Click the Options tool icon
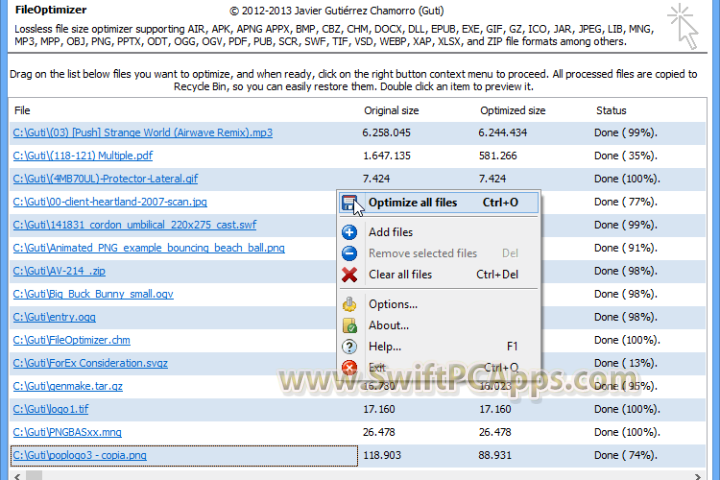 click(349, 304)
